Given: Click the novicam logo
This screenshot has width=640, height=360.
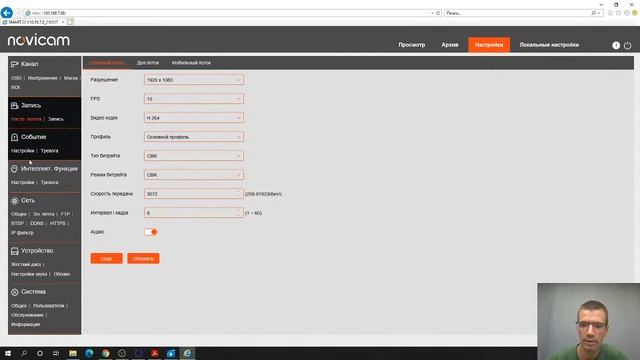Looking at the screenshot, I should point(39,40).
